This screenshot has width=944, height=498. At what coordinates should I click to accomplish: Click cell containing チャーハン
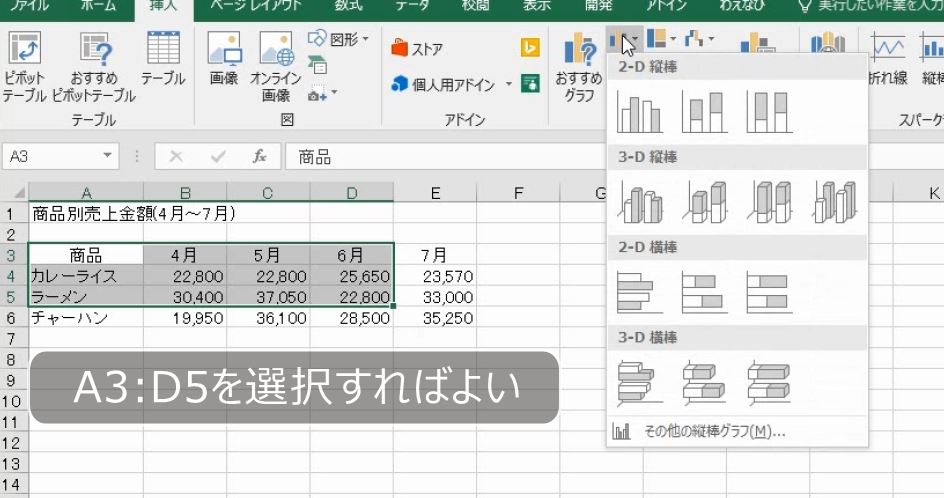tap(85, 318)
